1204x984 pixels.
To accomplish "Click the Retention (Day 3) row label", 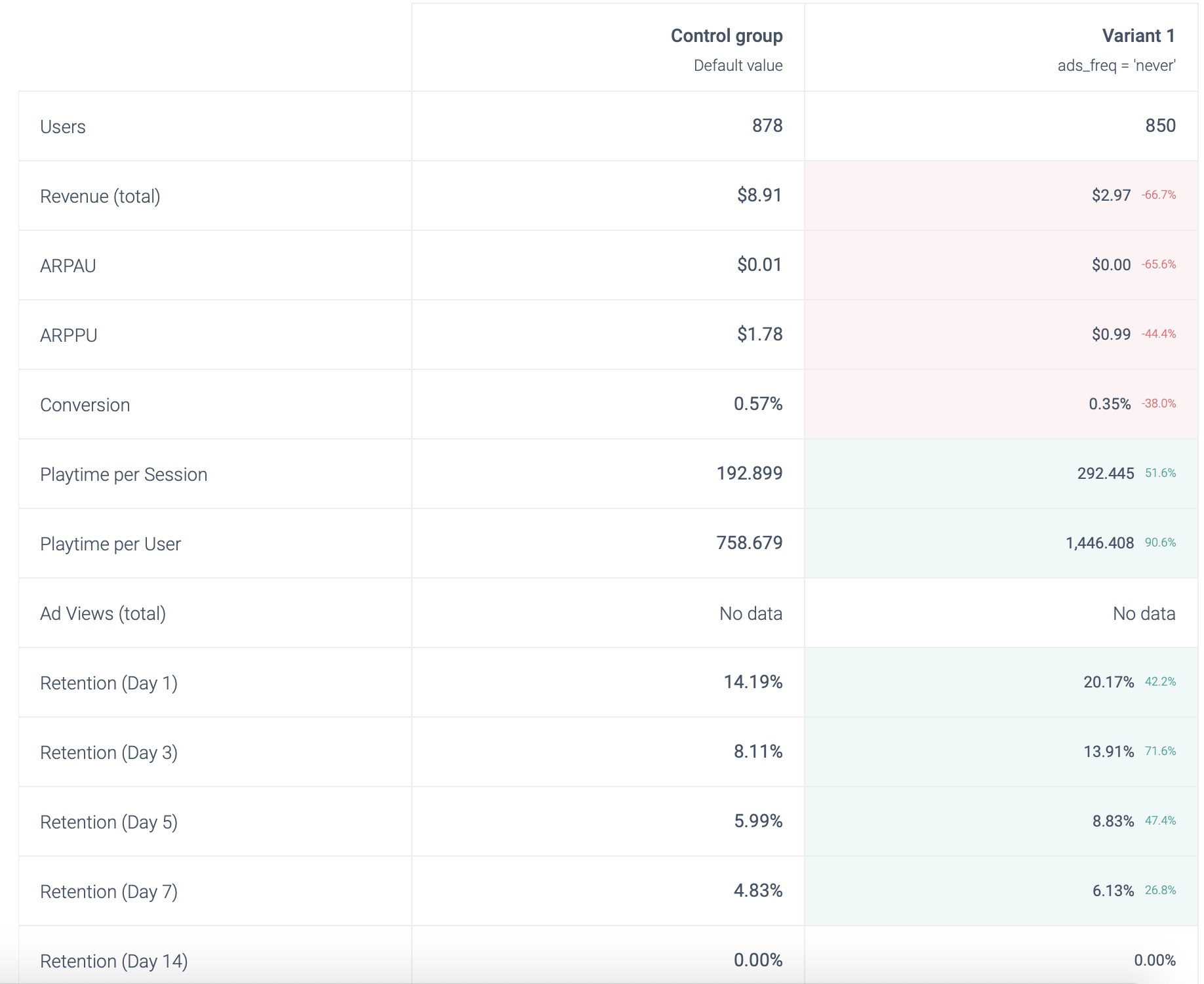I will click(109, 752).
